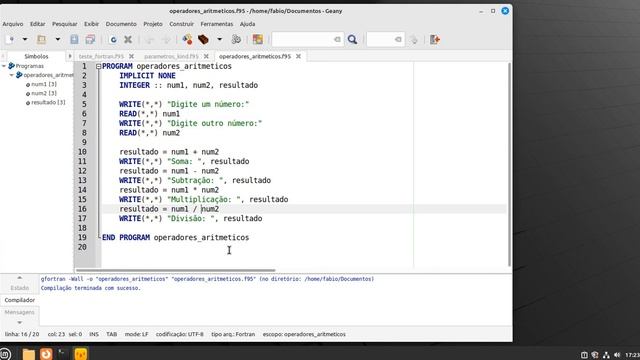Click the Execute gears icon
The image size is (640, 360).
pyautogui.click(x=236, y=40)
